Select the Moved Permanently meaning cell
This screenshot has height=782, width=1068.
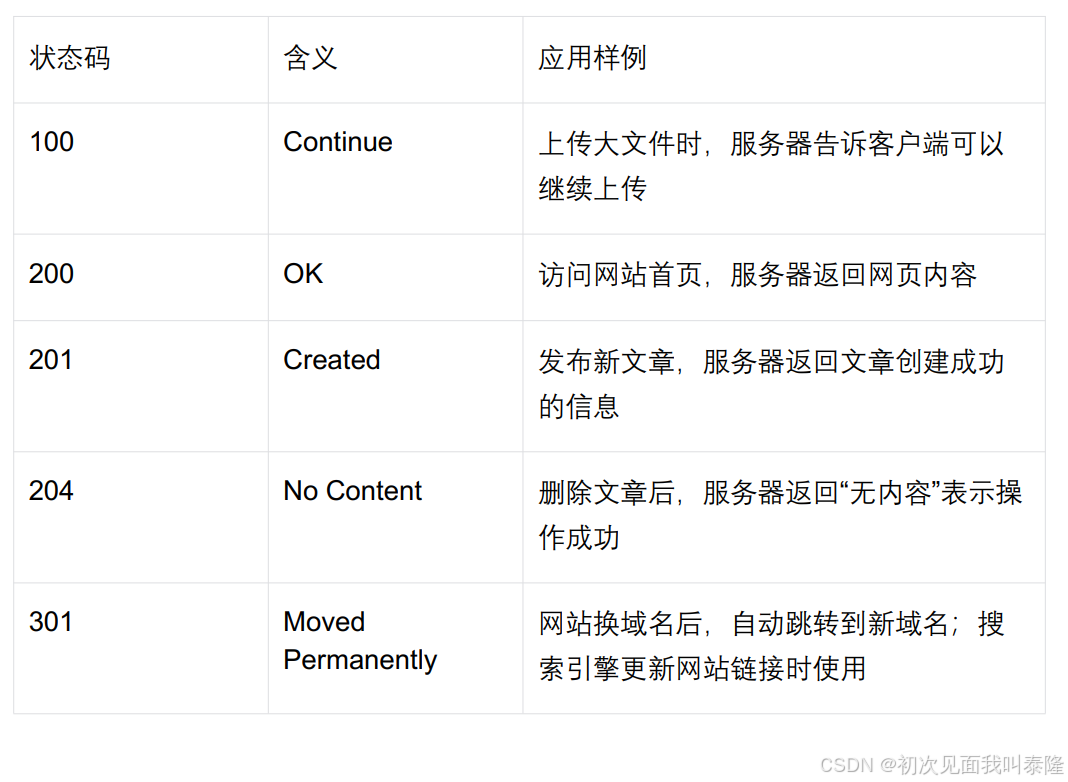(x=396, y=648)
